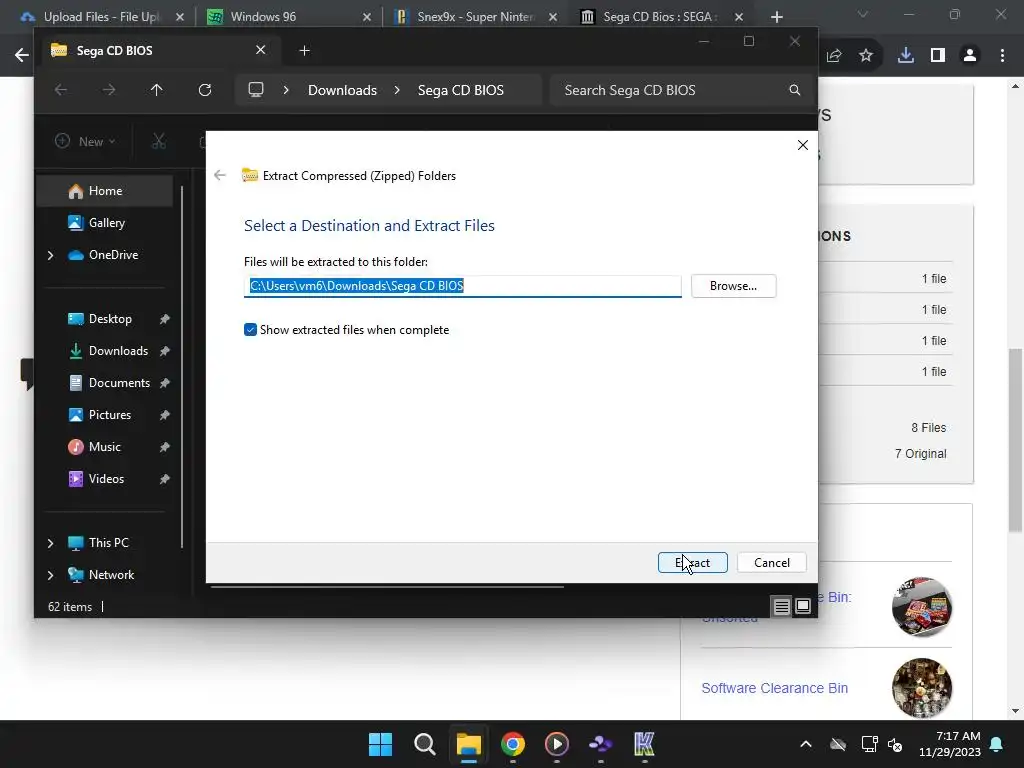This screenshot has width=1024, height=768.
Task: Open Chrome profile avatar
Action: click(970, 56)
